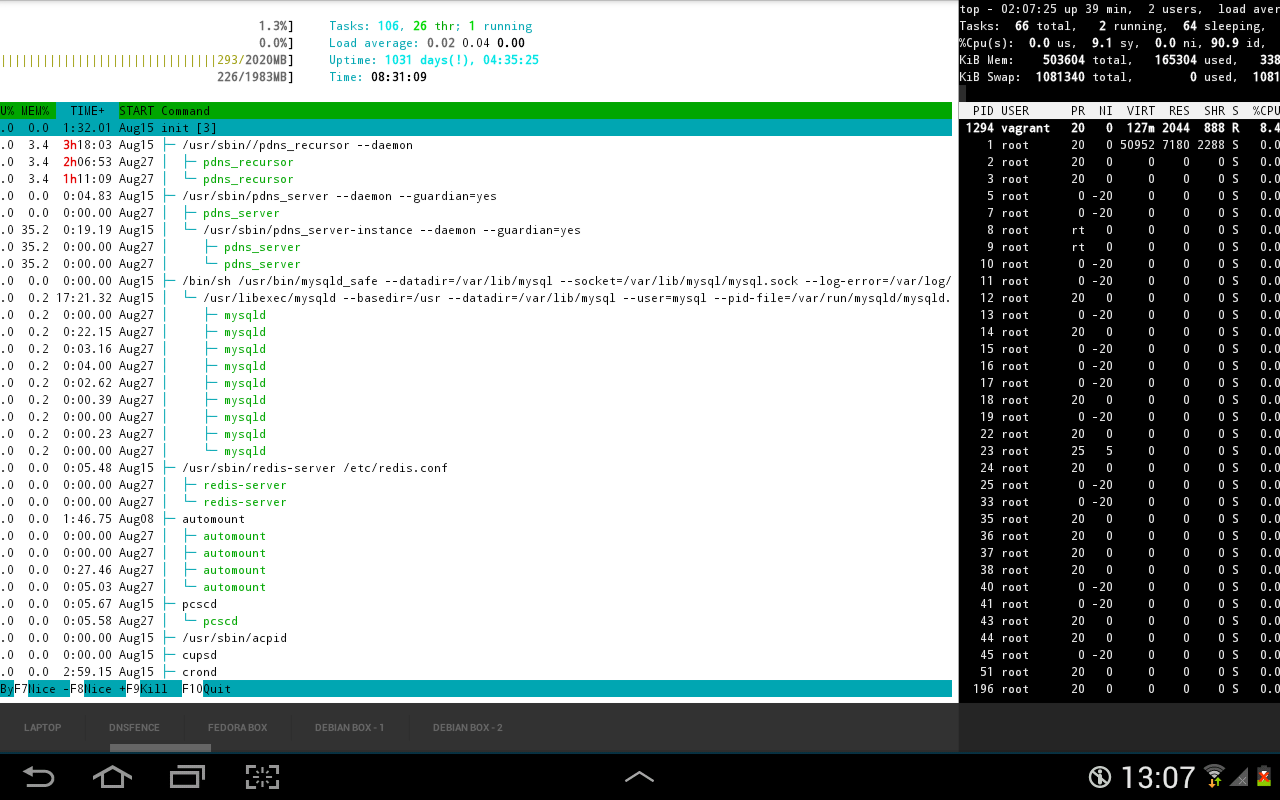Tap the Home navigation icon
The width and height of the screenshot is (1280, 800).
(x=112, y=777)
